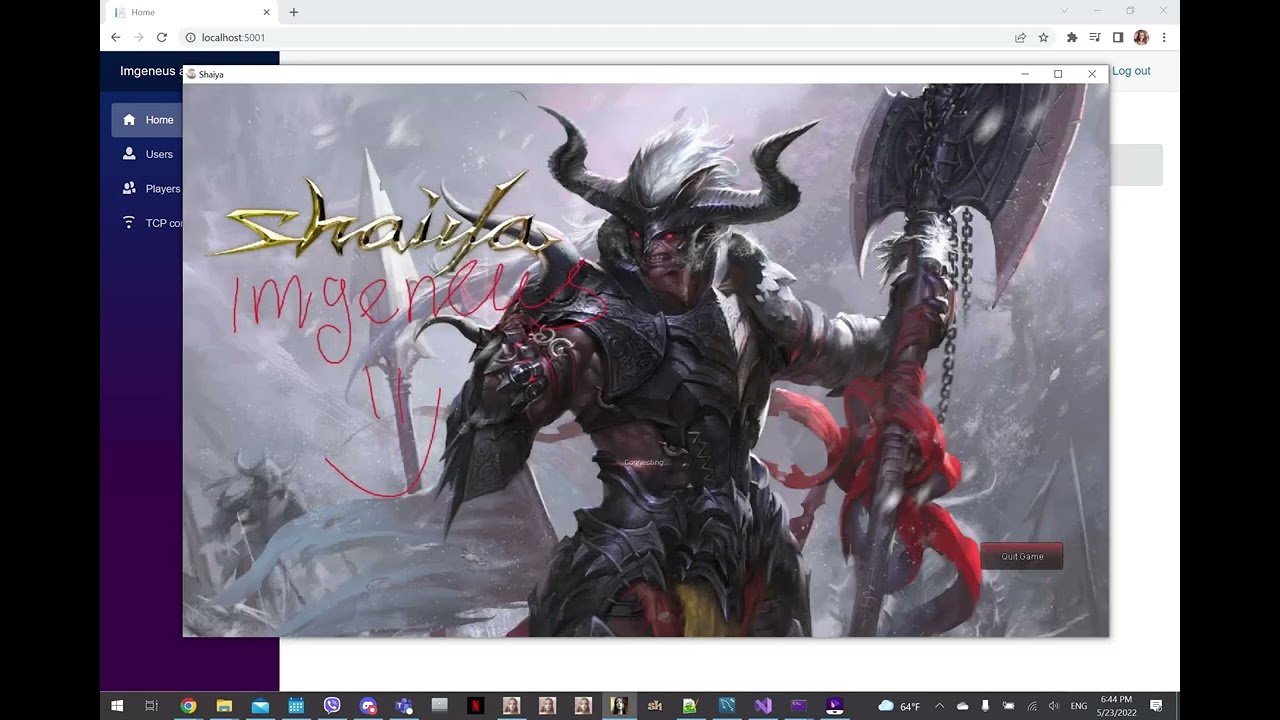The image size is (1280, 720).
Task: Select the Home browser tab
Action: 190,12
